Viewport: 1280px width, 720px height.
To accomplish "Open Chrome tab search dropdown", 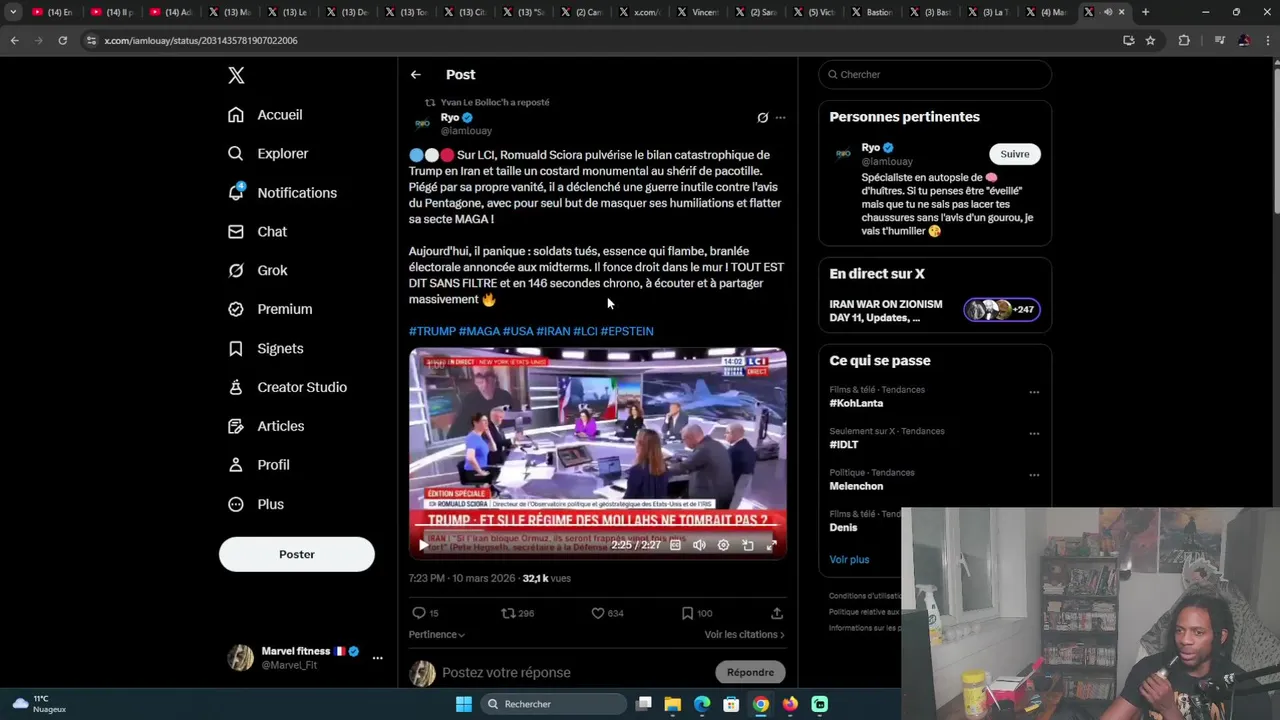I will click(13, 12).
